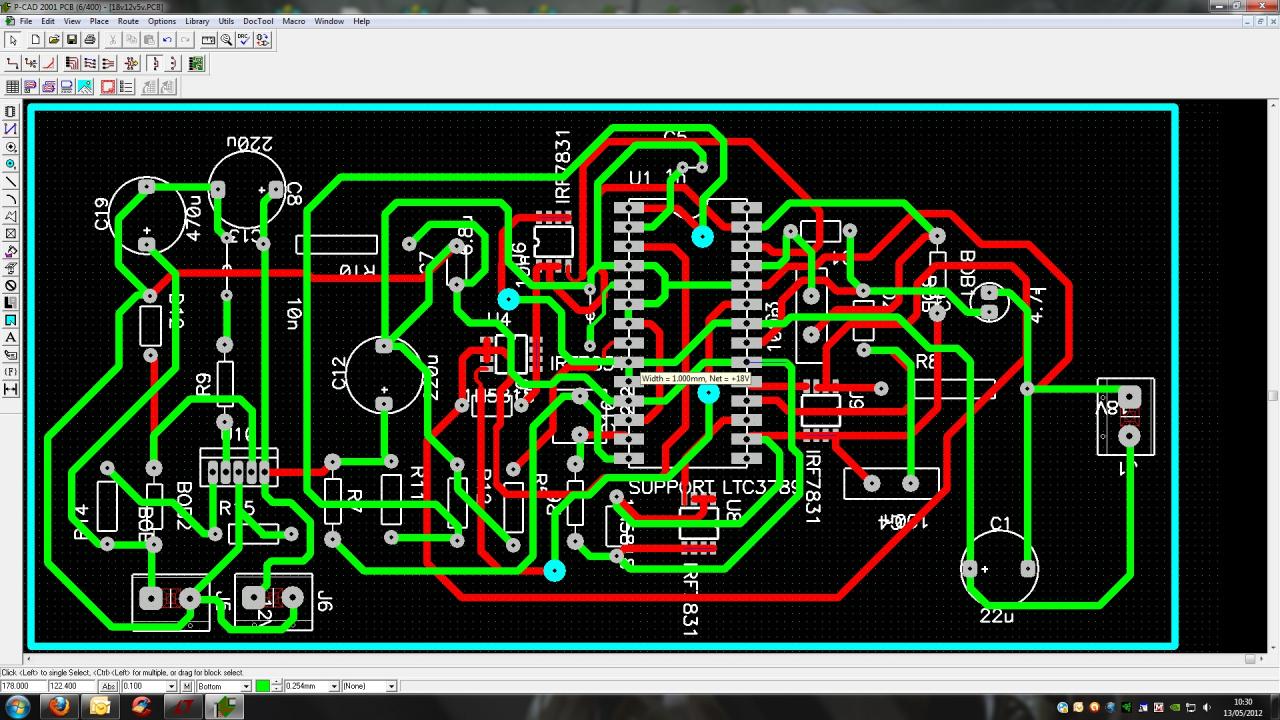Select the Place Polygon tool
Viewport: 1280px width, 720px height.
pyautogui.click(x=11, y=216)
